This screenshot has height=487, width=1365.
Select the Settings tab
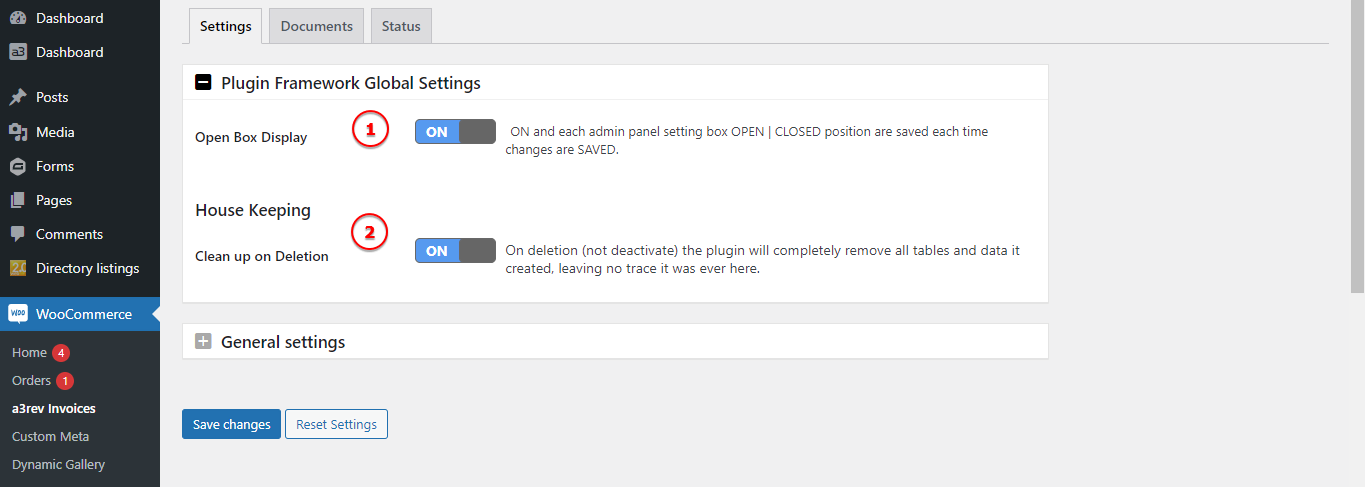tap(225, 26)
